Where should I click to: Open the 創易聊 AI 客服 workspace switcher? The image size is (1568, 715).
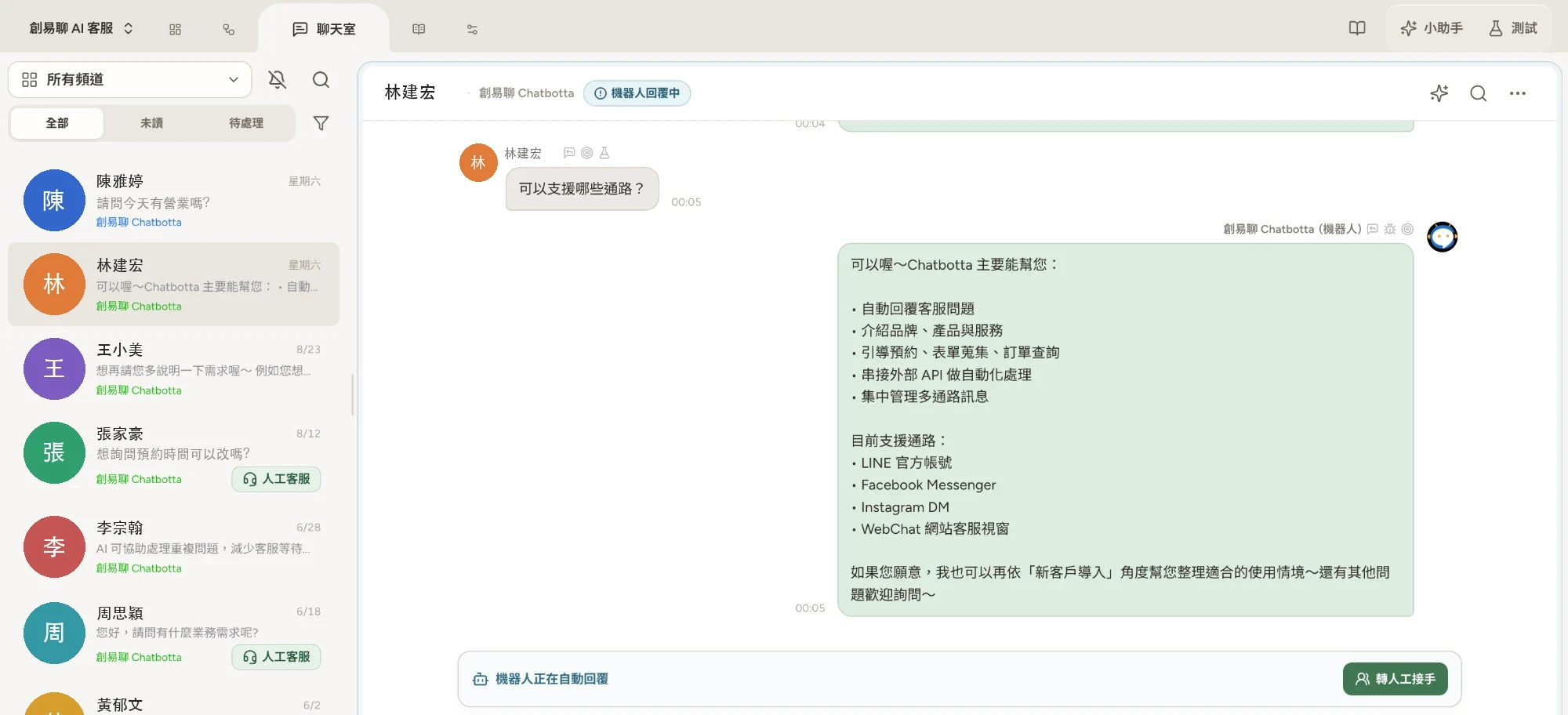point(82,28)
